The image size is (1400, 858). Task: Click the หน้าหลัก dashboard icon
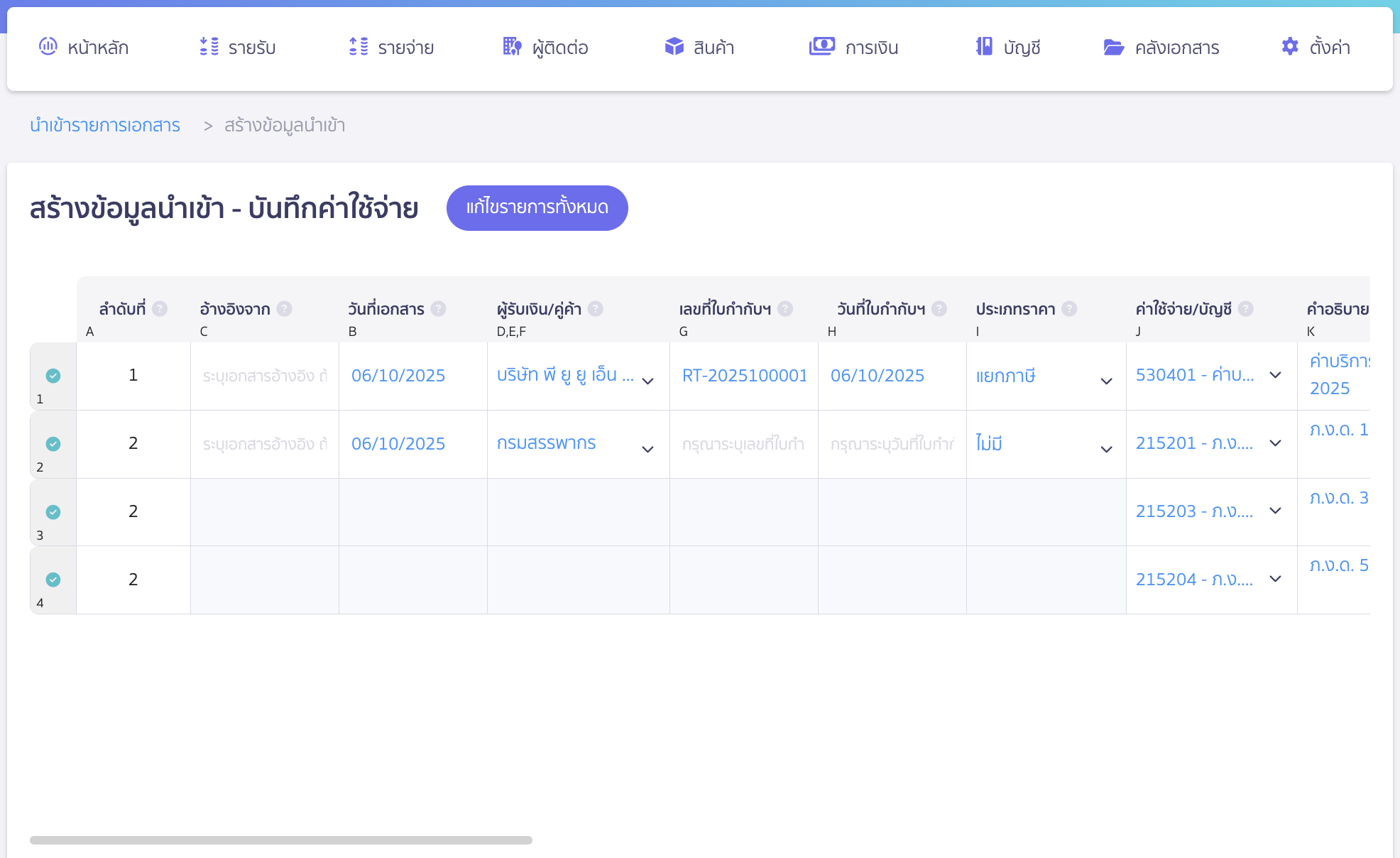48,46
